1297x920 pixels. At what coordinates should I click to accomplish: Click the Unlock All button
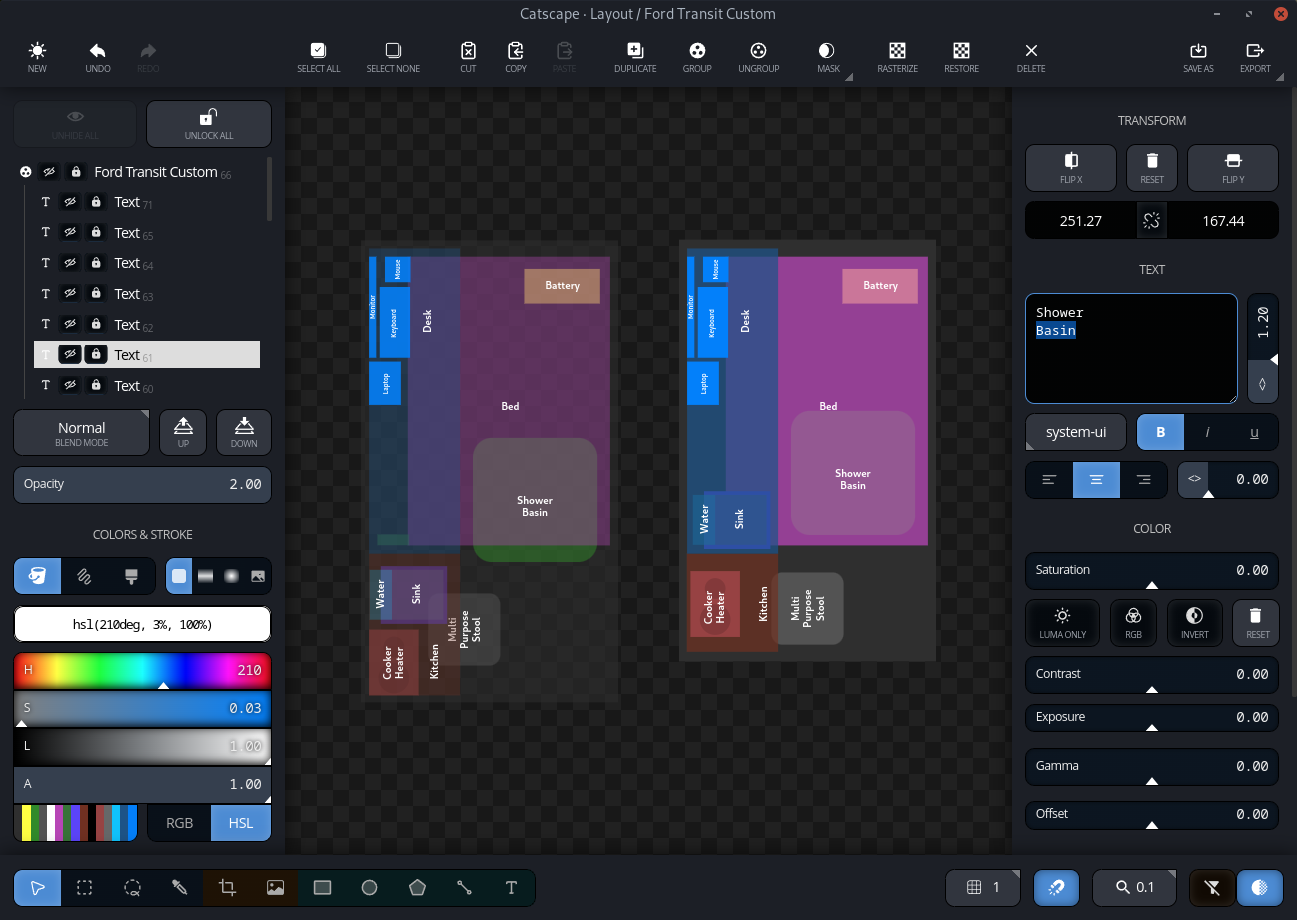(209, 124)
